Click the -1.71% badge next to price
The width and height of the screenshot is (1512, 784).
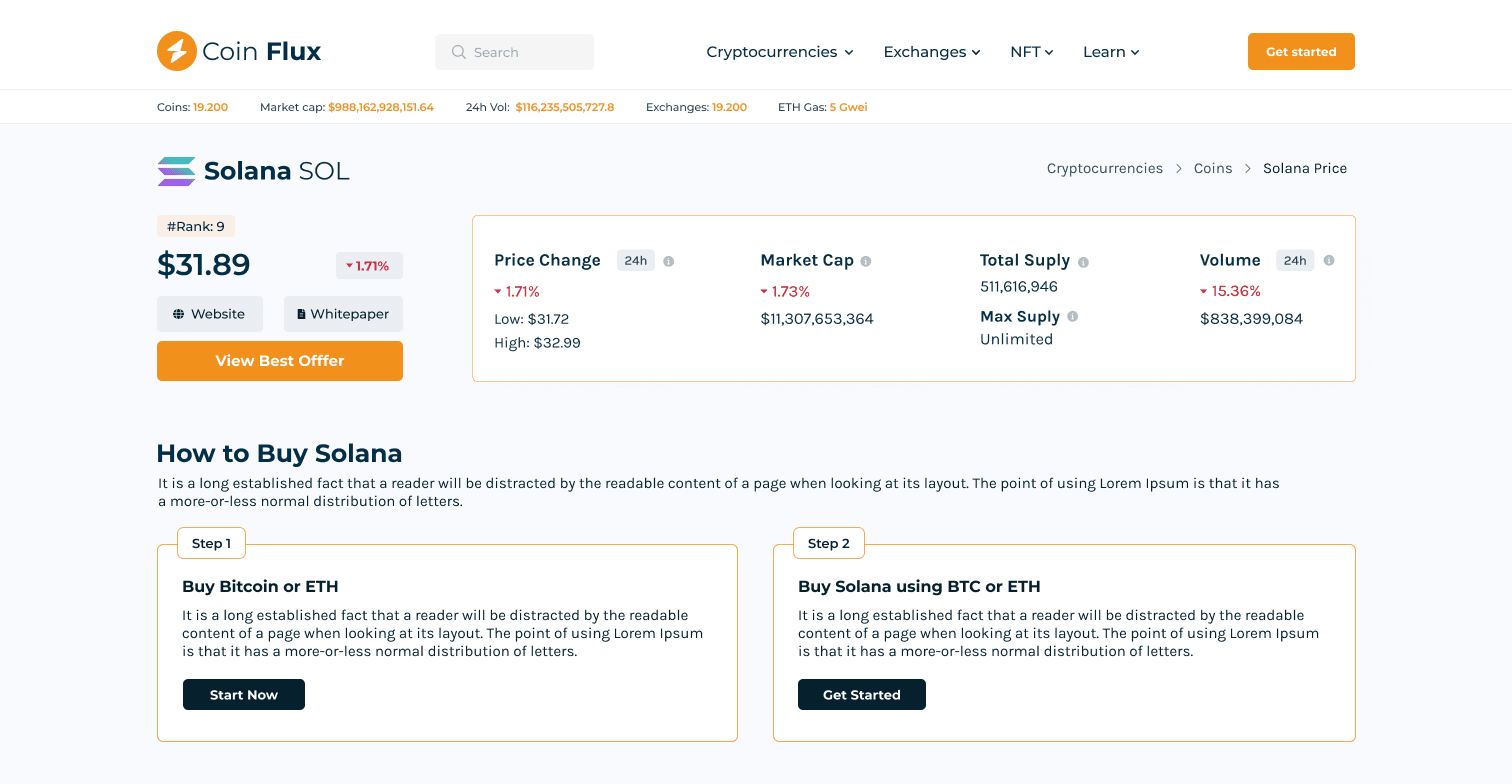(x=369, y=266)
